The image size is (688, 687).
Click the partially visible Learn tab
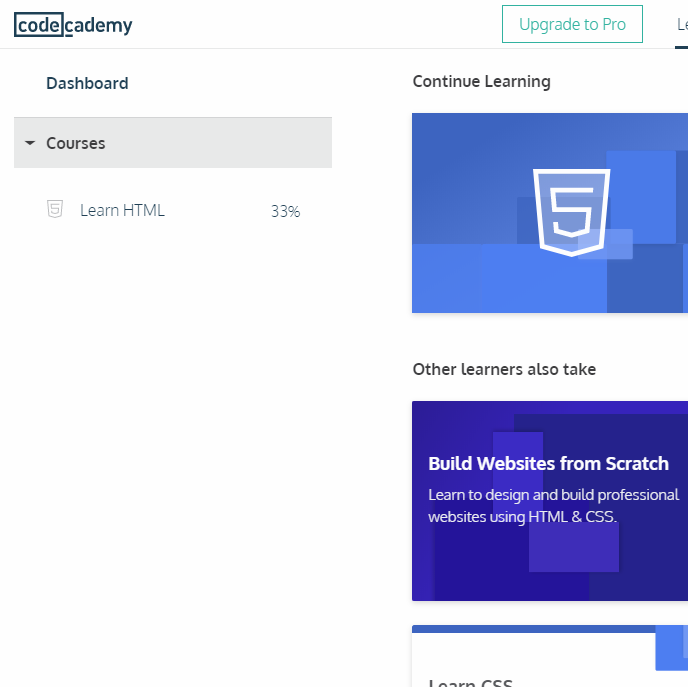click(x=682, y=25)
